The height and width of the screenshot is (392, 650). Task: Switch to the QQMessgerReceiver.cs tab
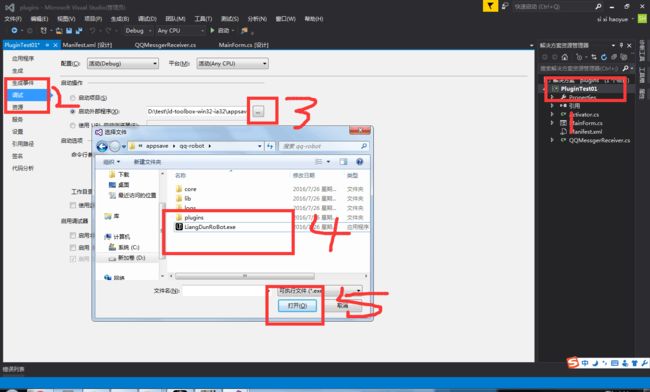click(x=165, y=45)
